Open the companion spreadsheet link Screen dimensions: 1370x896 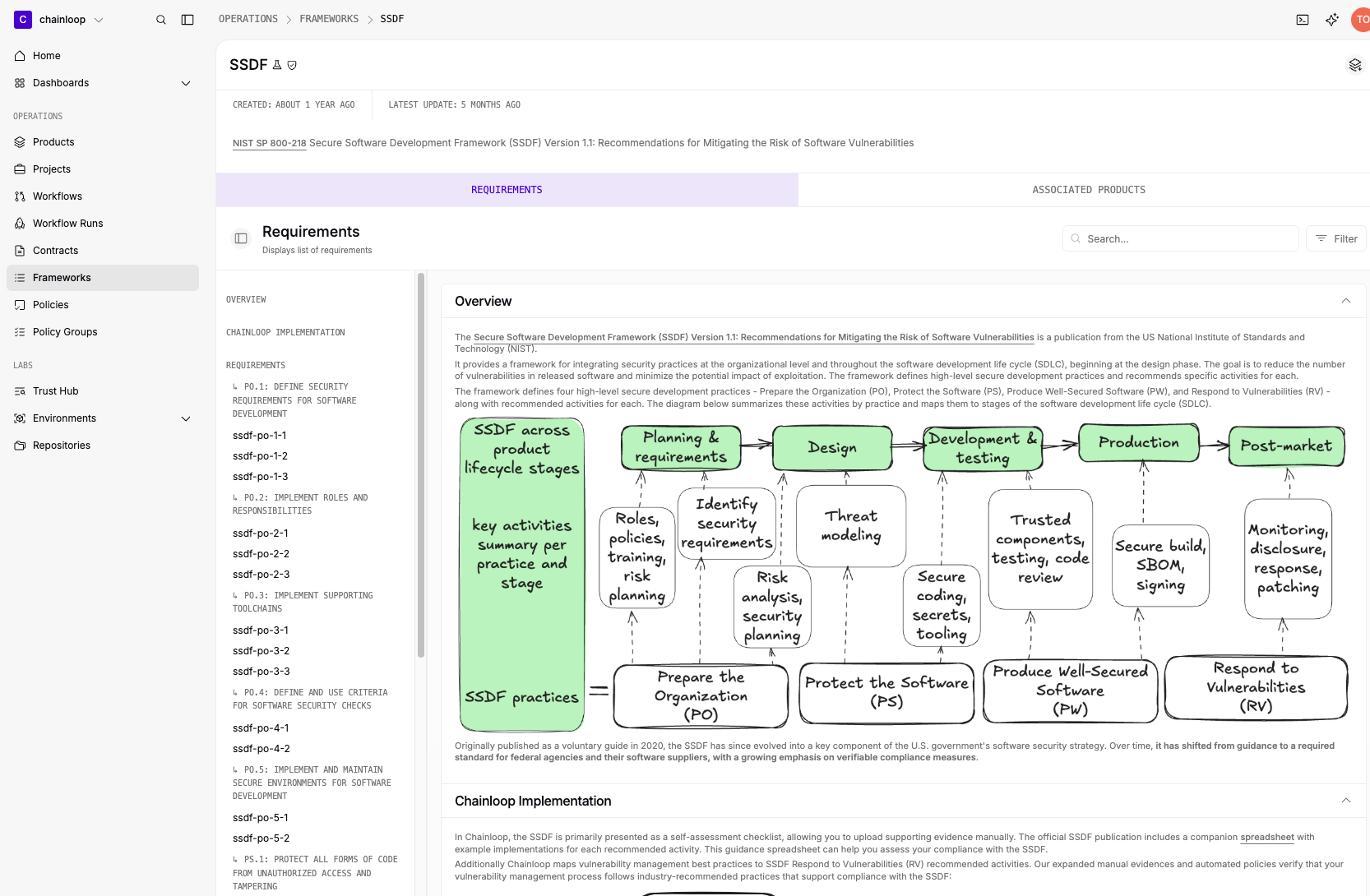click(1267, 837)
